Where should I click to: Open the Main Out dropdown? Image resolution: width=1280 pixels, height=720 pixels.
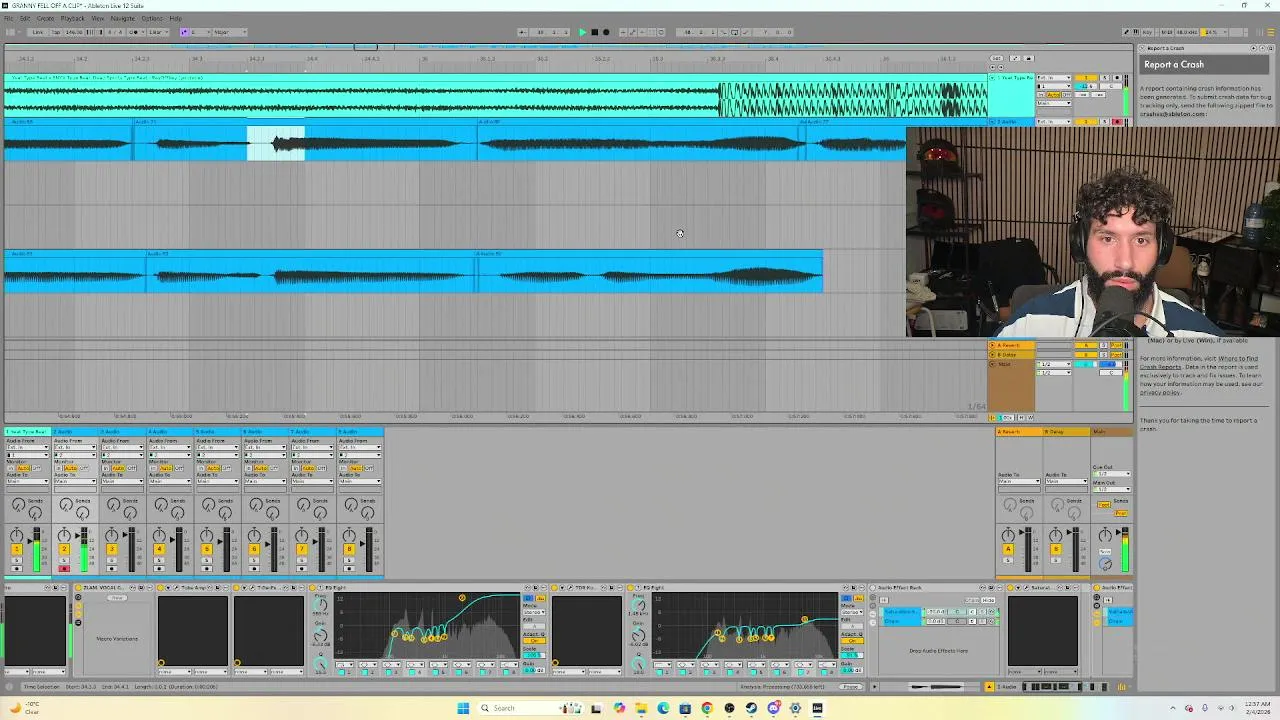[1112, 489]
